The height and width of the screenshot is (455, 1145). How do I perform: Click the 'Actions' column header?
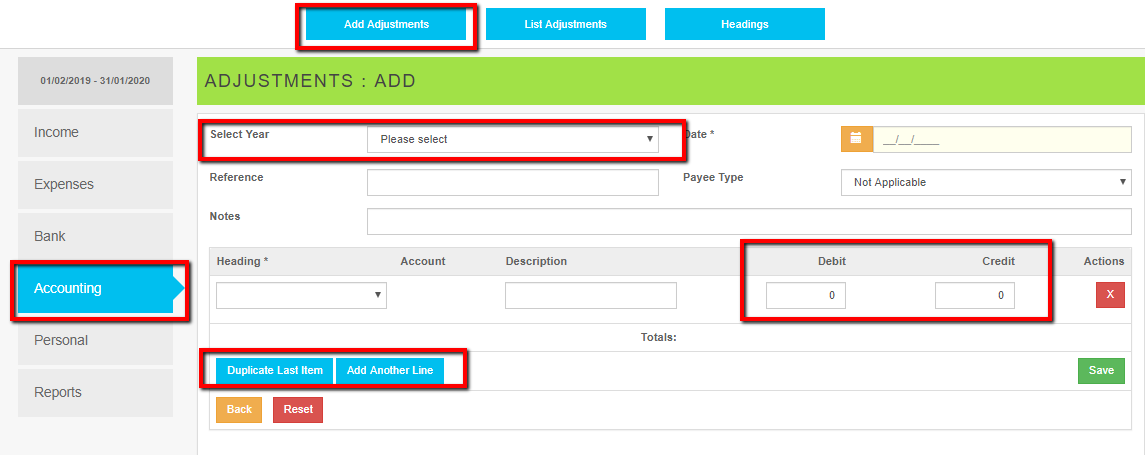pyautogui.click(x=1104, y=261)
